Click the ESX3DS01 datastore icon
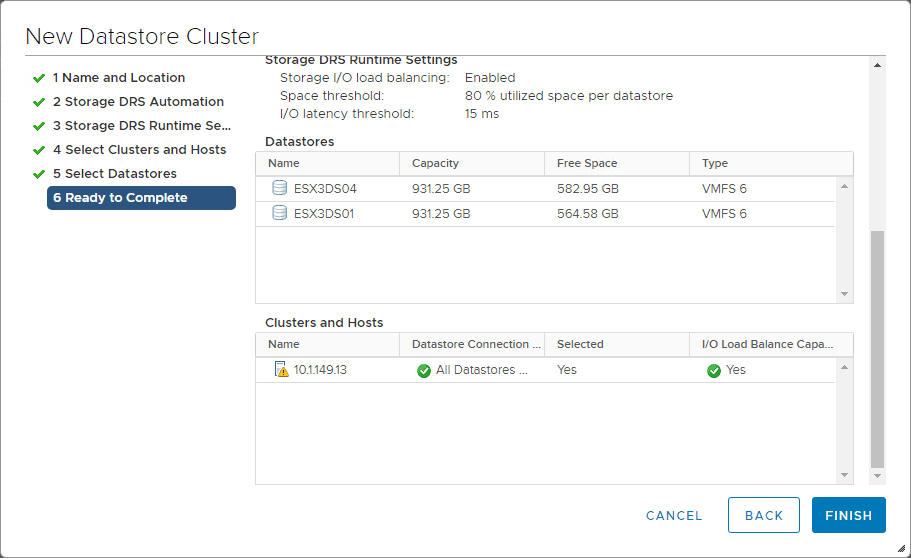This screenshot has height=558, width=911. [x=280, y=213]
